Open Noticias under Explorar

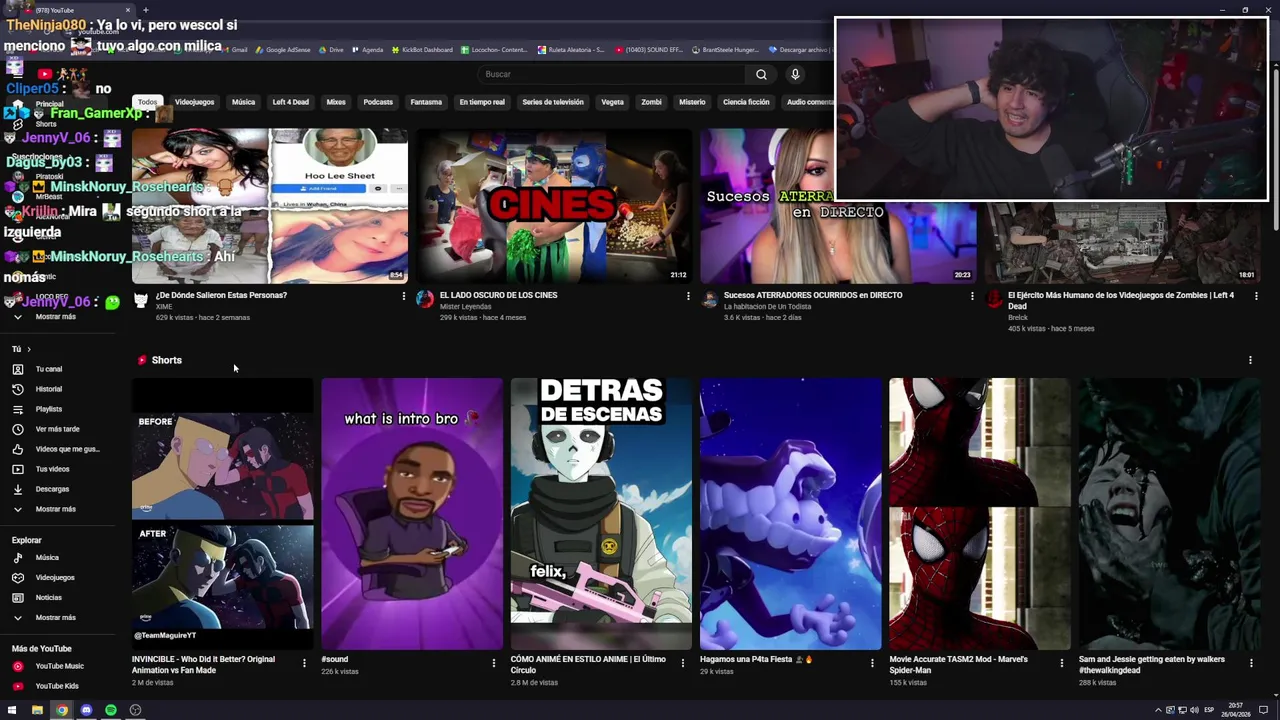tap(48, 597)
